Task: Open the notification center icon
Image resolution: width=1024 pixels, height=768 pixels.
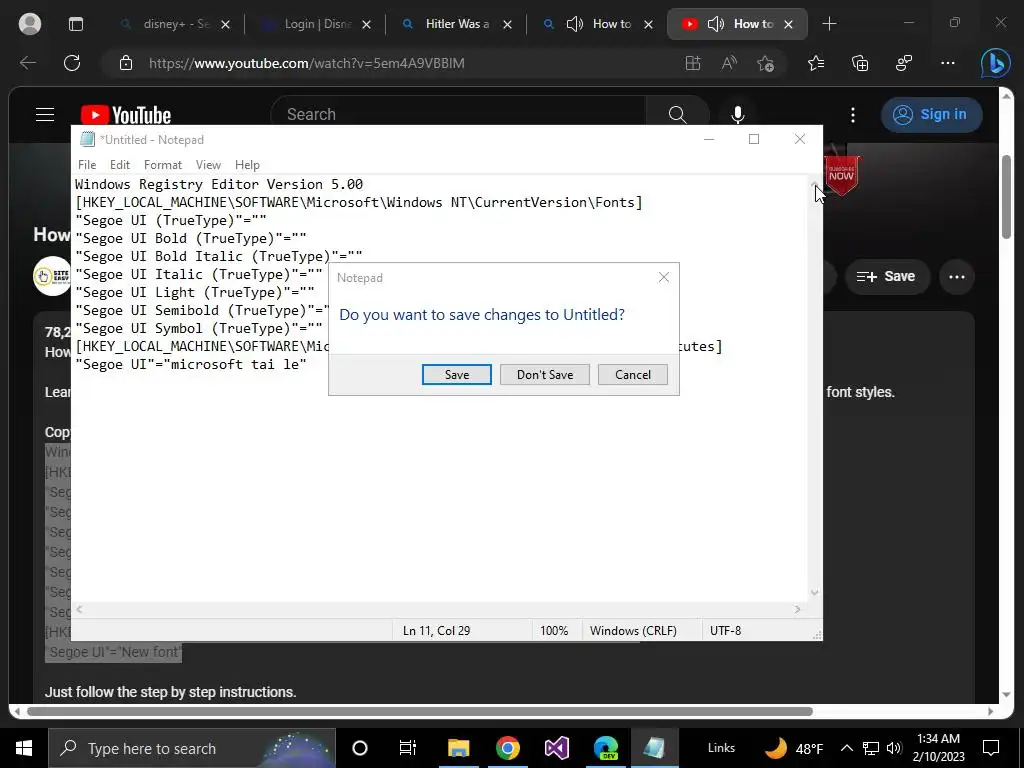Action: click(991, 748)
